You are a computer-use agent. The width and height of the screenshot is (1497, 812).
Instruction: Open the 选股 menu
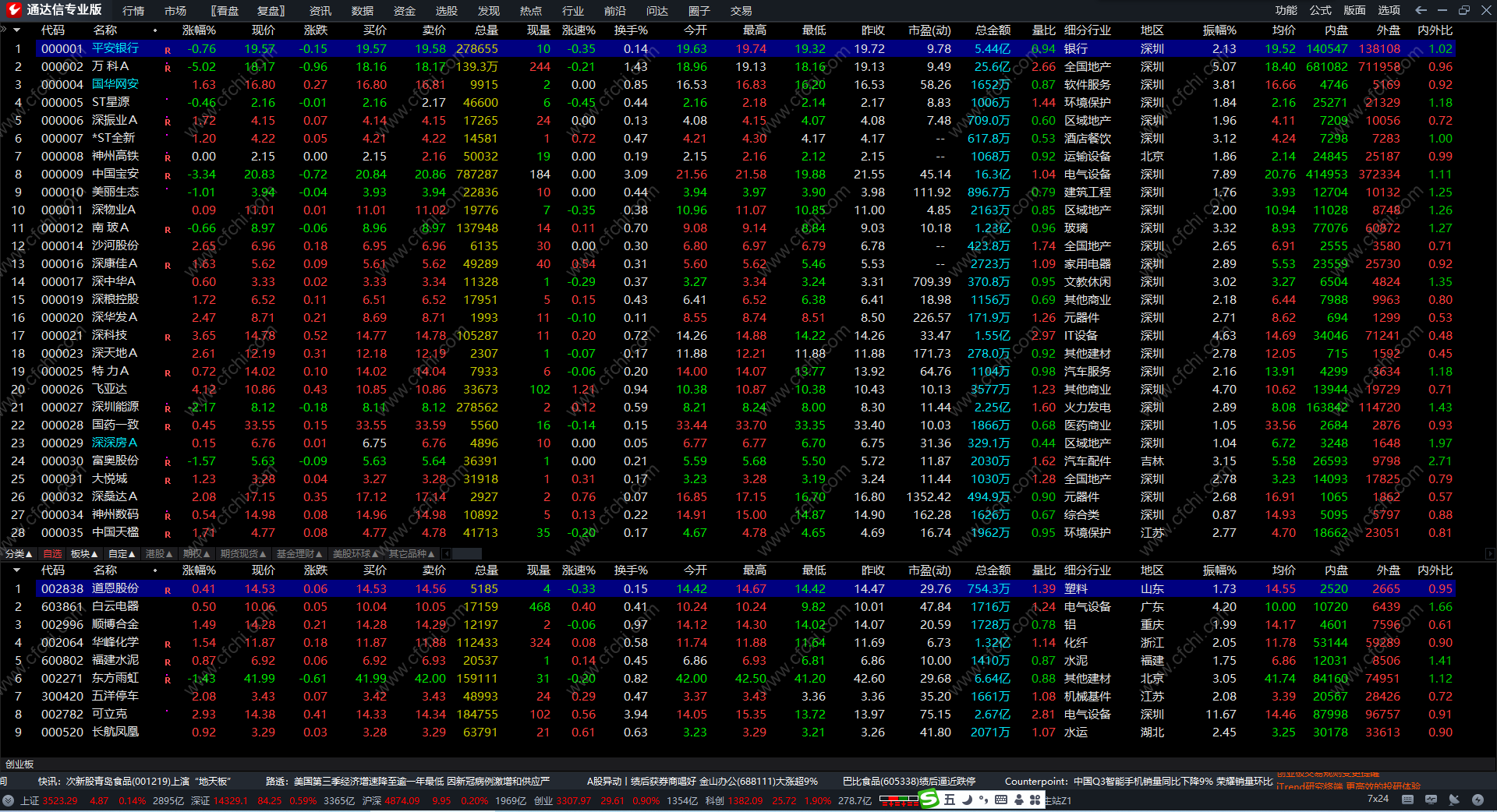[x=447, y=11]
